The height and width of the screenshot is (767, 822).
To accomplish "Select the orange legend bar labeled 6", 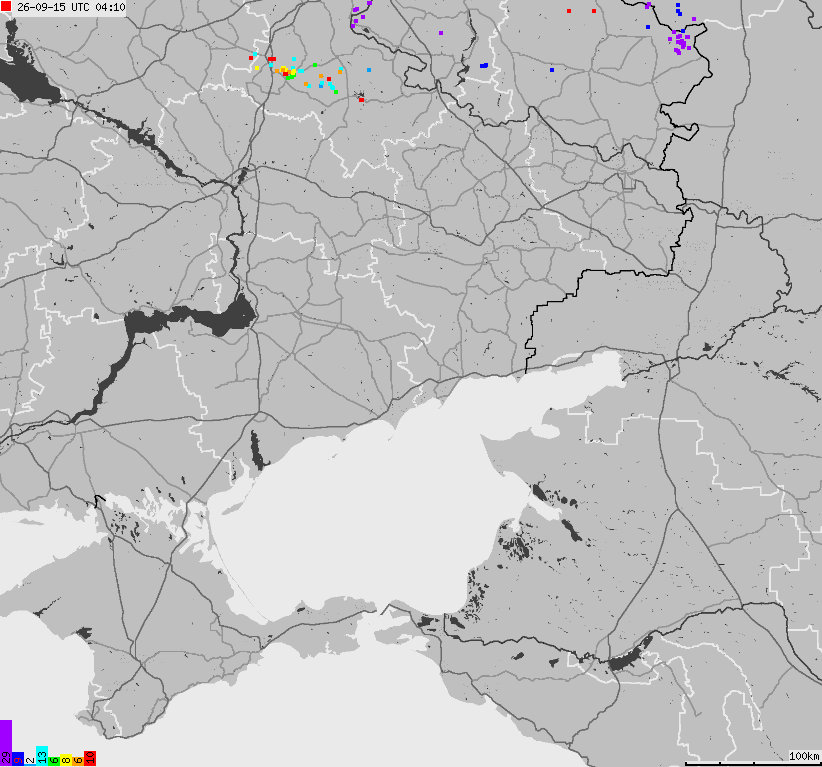I will coord(78,761).
